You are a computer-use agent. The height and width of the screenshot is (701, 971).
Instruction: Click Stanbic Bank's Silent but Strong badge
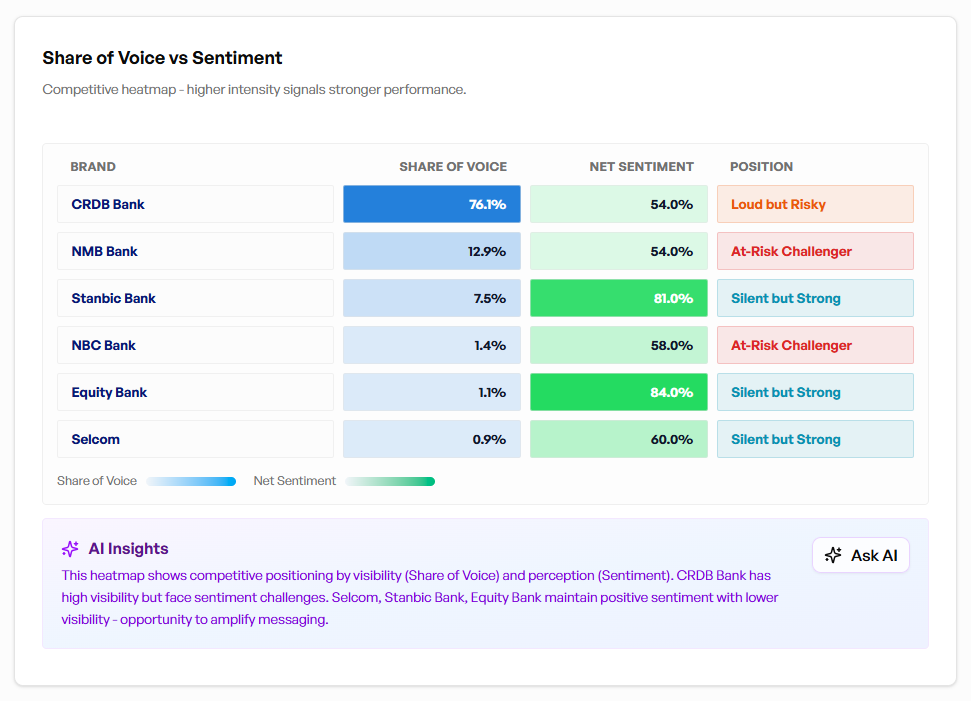point(815,298)
